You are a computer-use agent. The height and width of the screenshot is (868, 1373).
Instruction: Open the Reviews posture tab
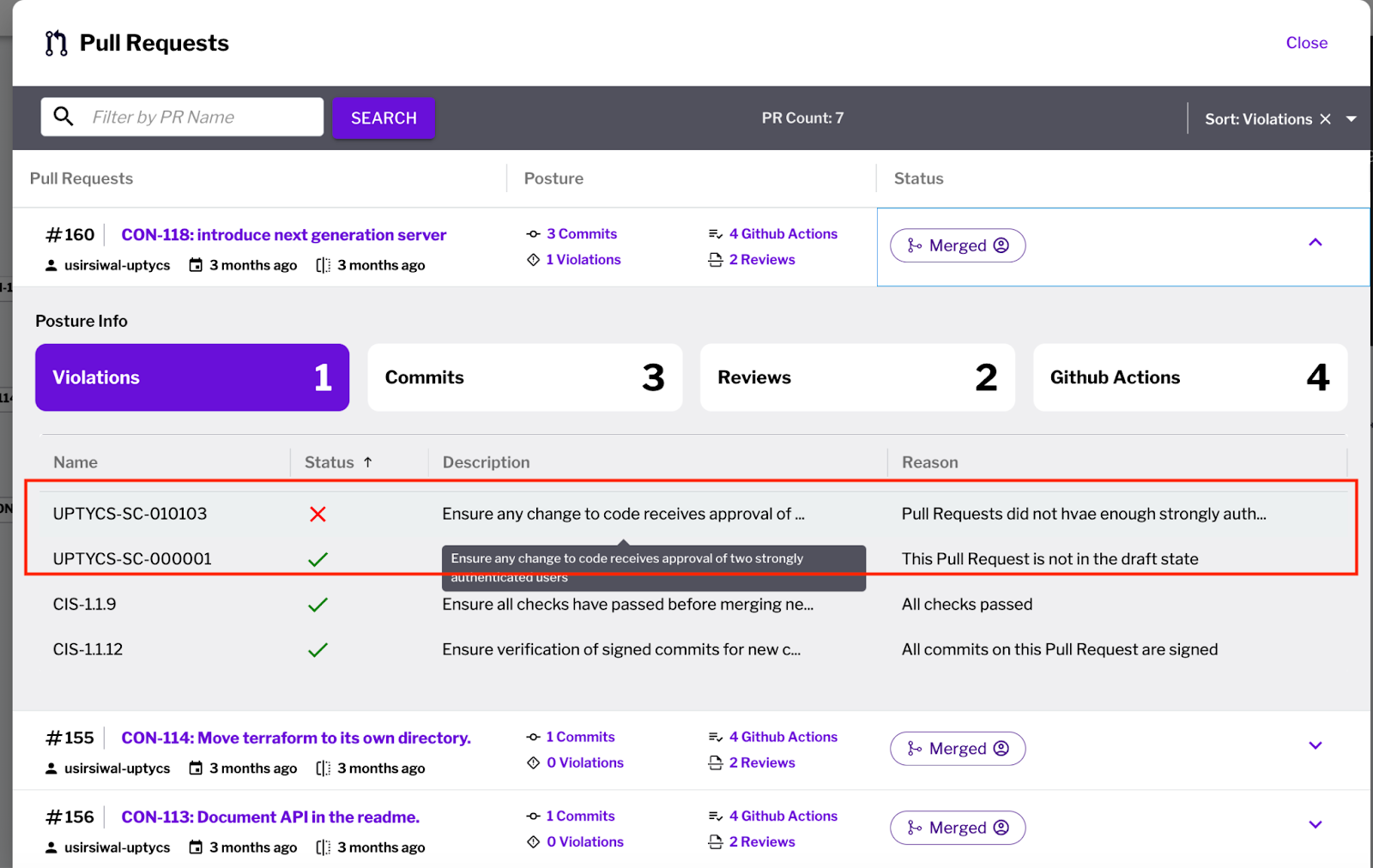[x=856, y=377]
